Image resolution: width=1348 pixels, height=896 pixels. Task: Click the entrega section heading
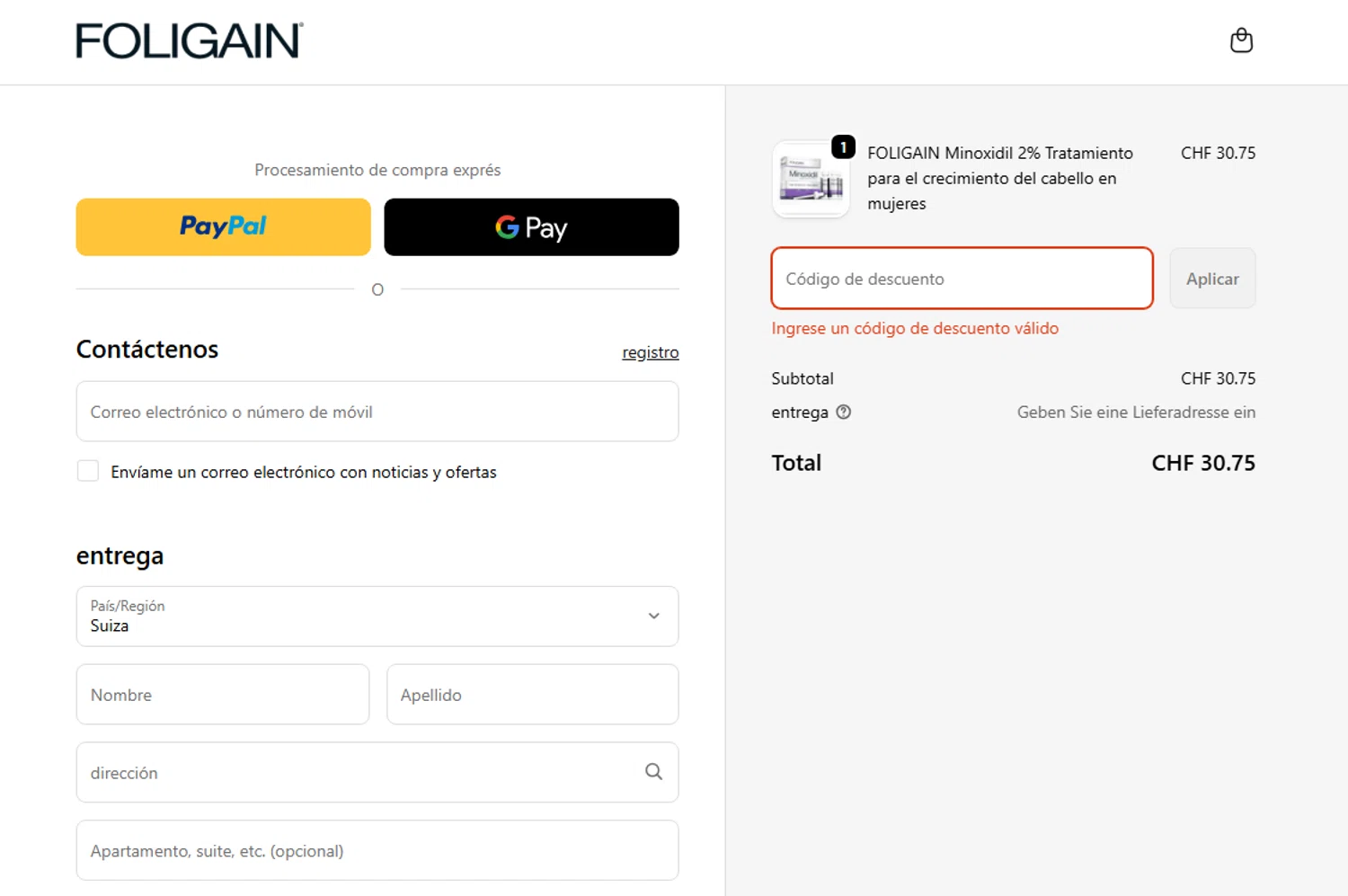click(120, 556)
